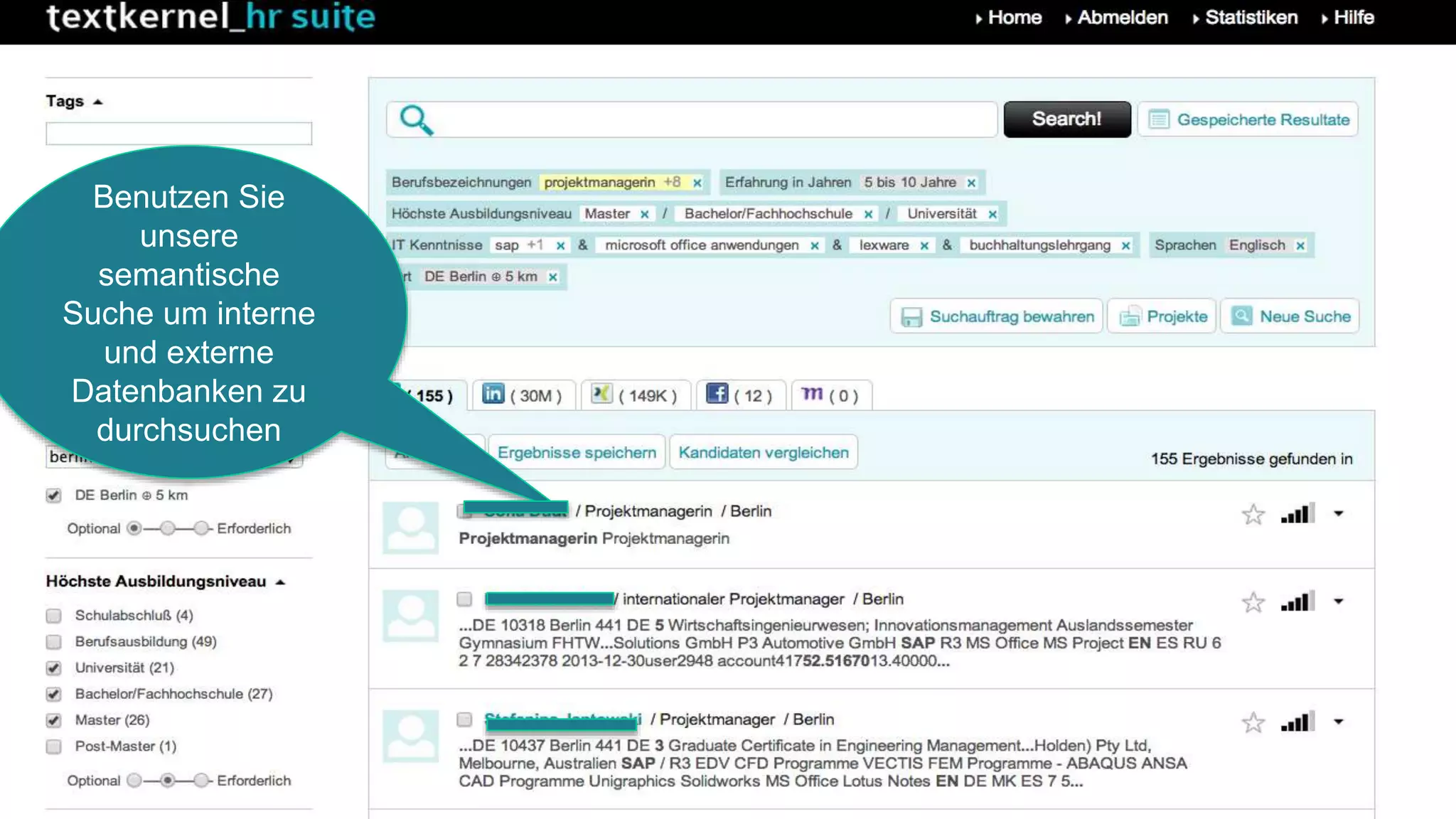Open internationaler Projektmanager avatar thumbnail
Viewport: 1456px width, 819px height.
click(410, 616)
